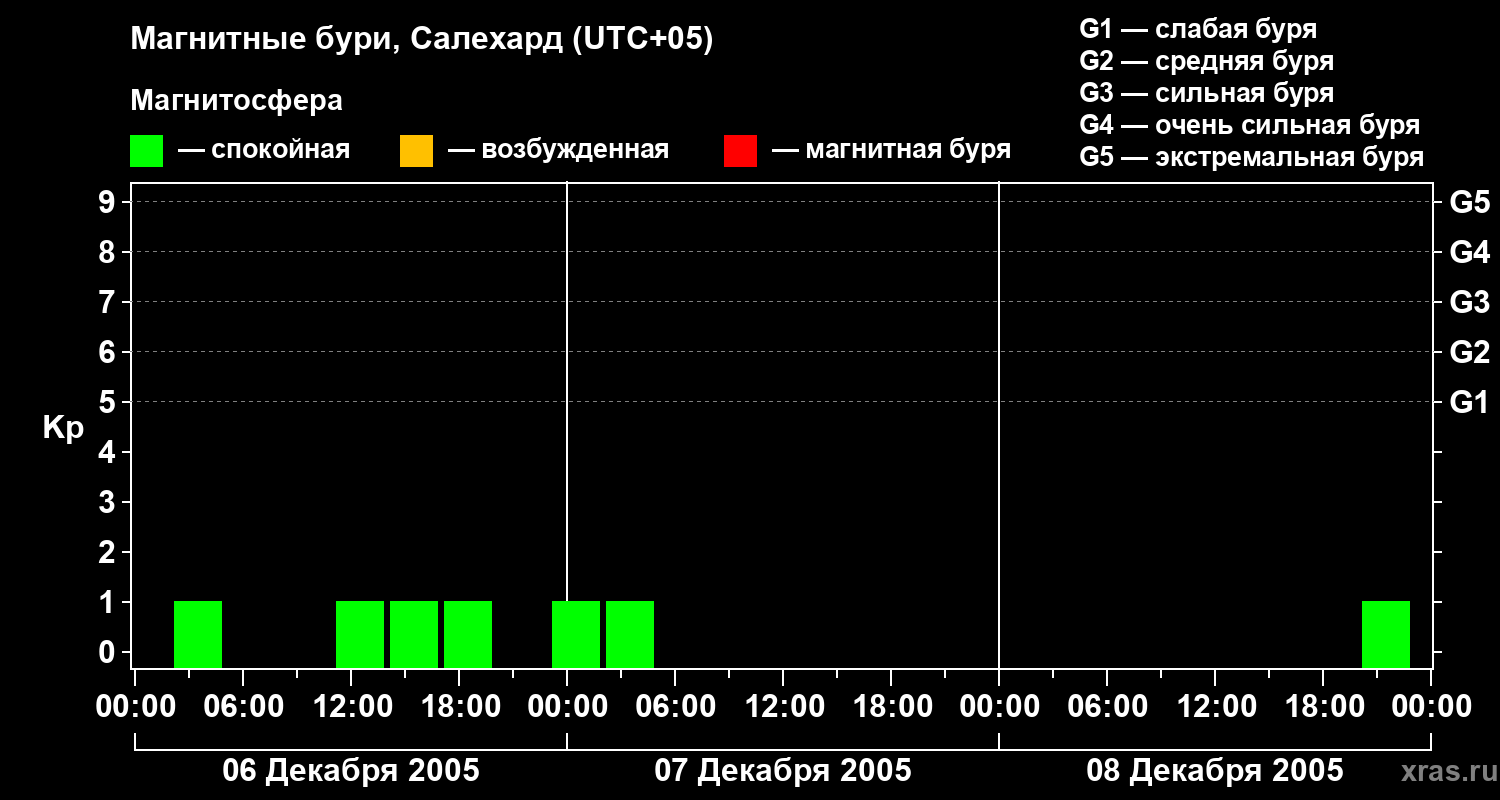Click the Kp axis value 5
Viewport: 1500px width, 800px height.
(x=109, y=402)
